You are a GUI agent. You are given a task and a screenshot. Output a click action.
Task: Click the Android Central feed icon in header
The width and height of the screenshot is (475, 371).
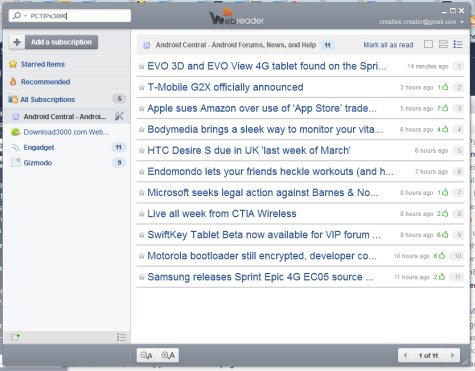tap(146, 45)
